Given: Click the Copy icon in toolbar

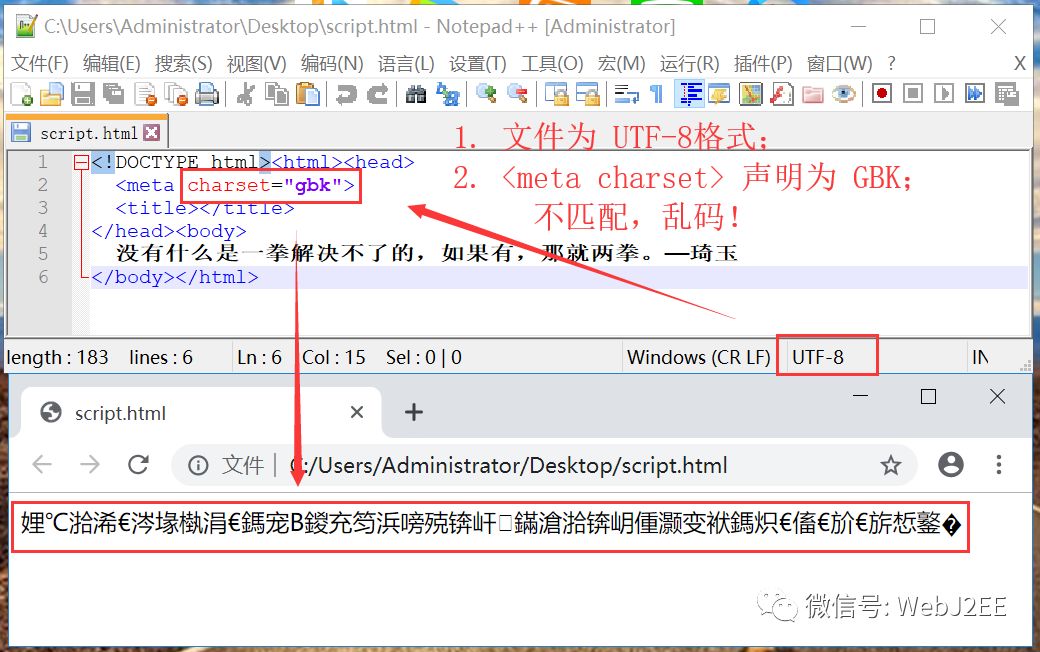Looking at the screenshot, I should pyautogui.click(x=277, y=94).
